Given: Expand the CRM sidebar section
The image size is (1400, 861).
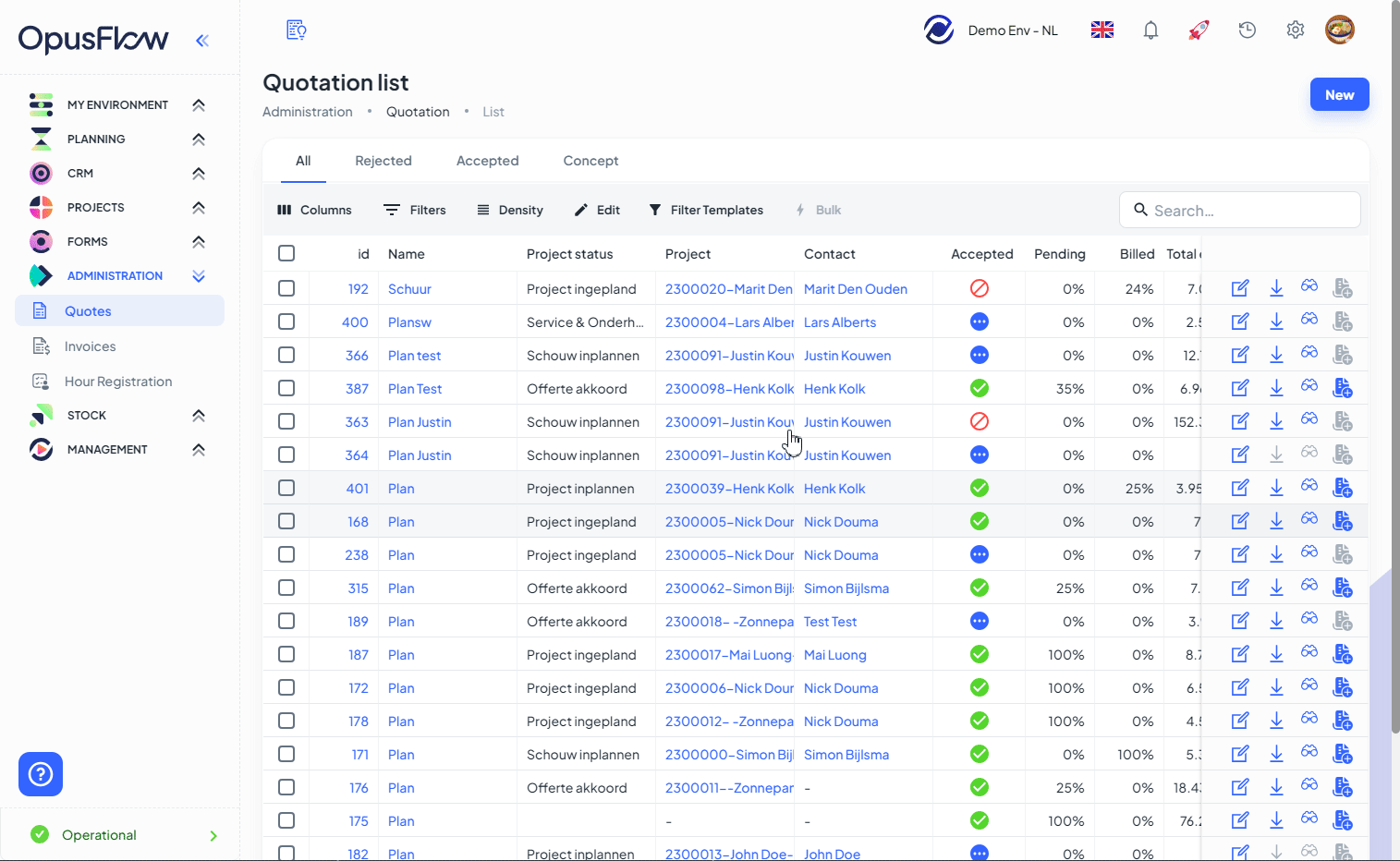Looking at the screenshot, I should pos(198,174).
